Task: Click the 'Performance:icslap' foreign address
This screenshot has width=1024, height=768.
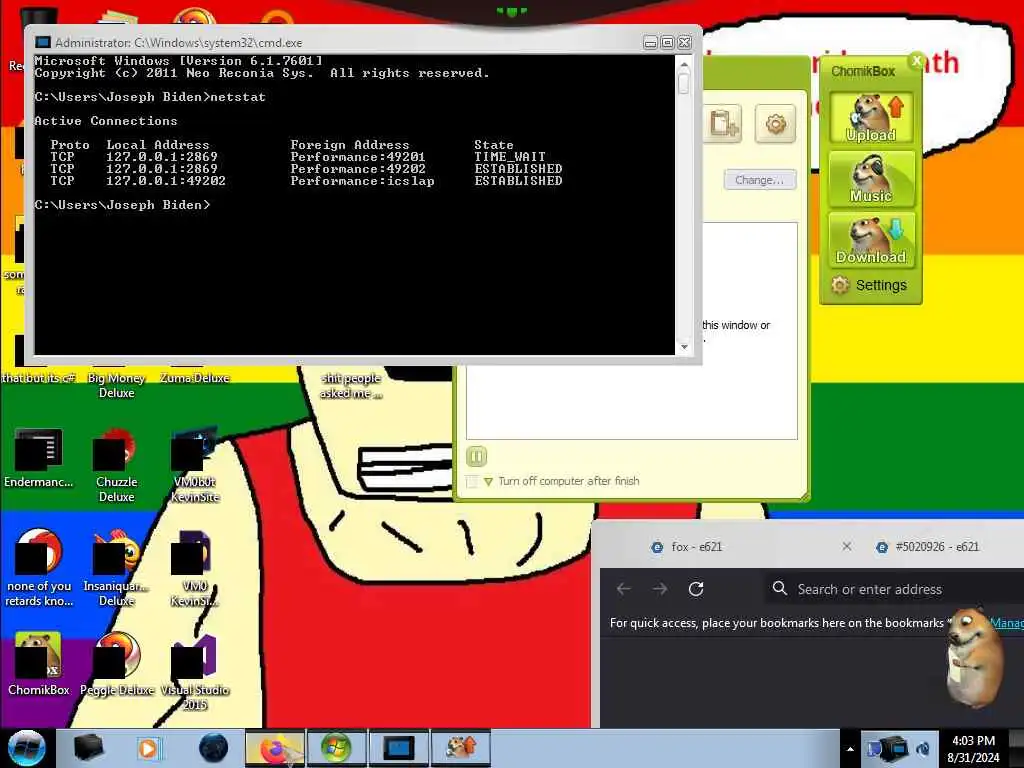Action: pyautogui.click(x=362, y=181)
